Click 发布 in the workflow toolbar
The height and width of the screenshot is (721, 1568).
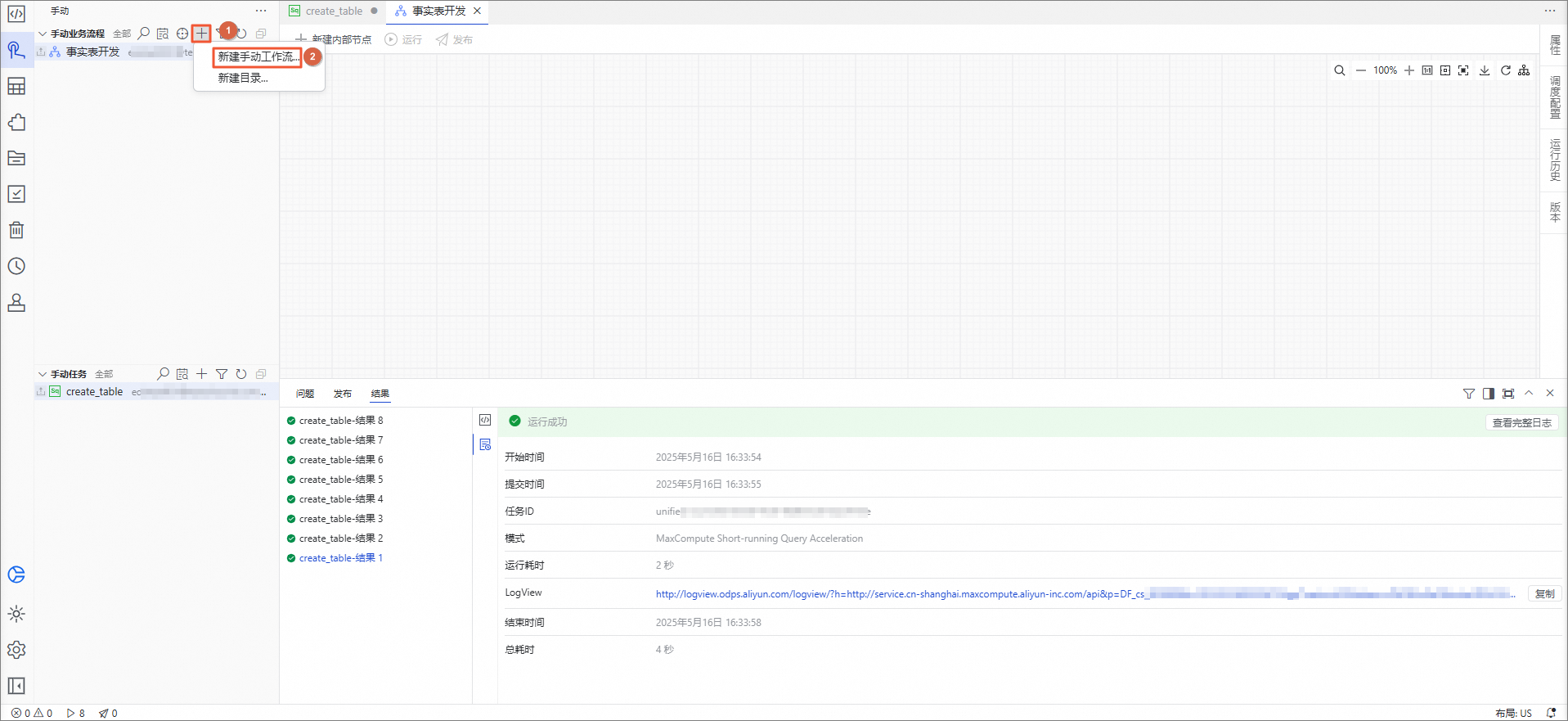(454, 39)
